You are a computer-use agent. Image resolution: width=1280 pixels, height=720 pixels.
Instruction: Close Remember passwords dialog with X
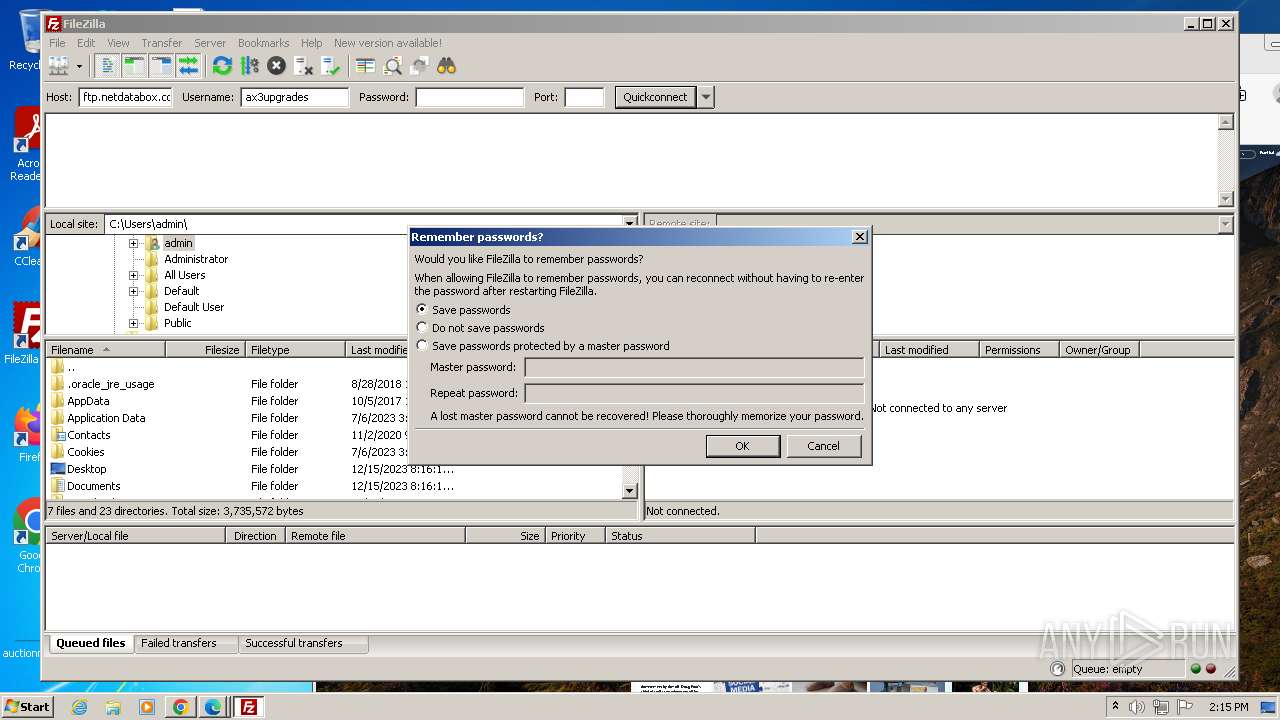[859, 237]
